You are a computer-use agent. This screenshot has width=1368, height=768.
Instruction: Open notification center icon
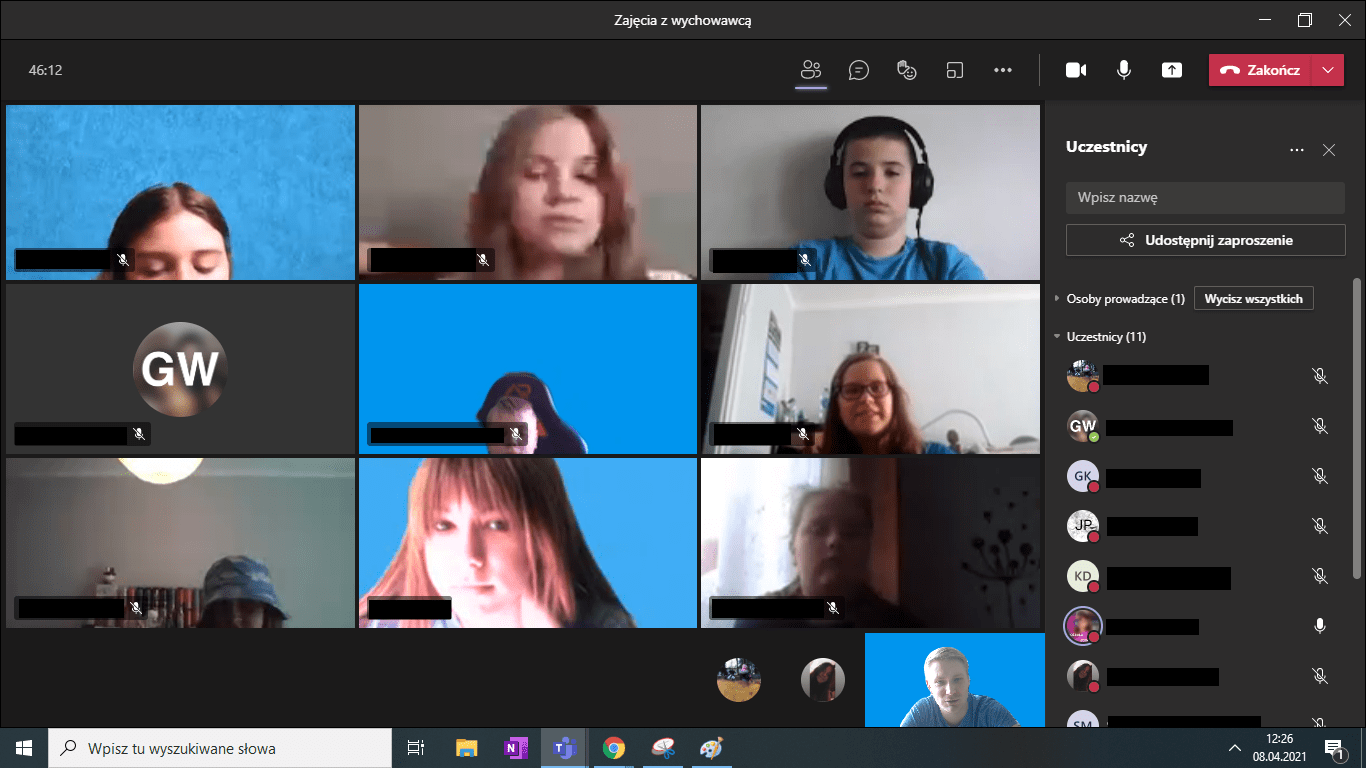click(x=1334, y=748)
